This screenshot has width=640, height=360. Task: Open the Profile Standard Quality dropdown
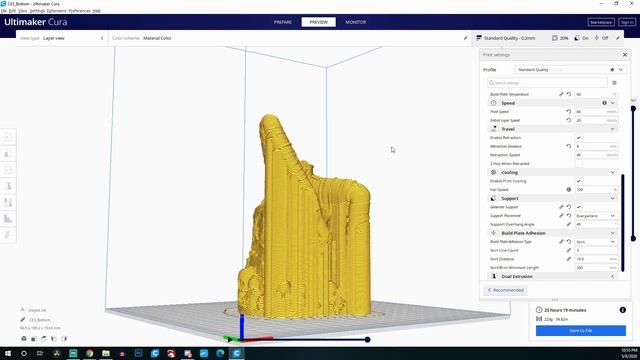tap(570, 70)
